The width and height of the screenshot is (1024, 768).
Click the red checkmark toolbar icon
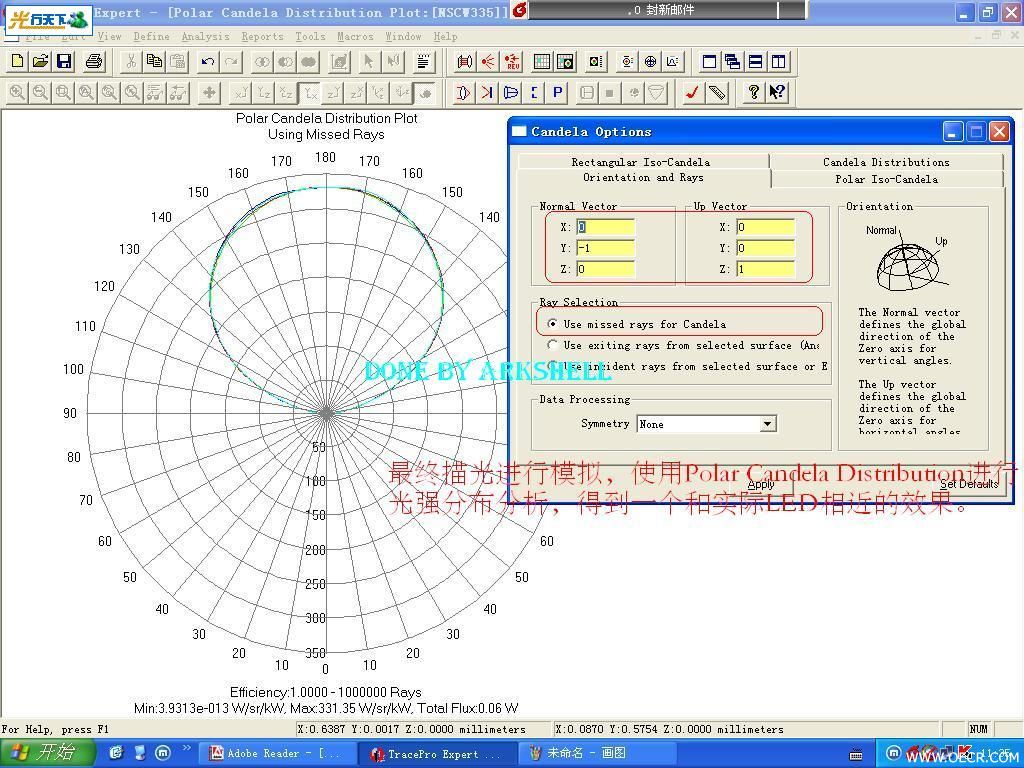(x=692, y=93)
